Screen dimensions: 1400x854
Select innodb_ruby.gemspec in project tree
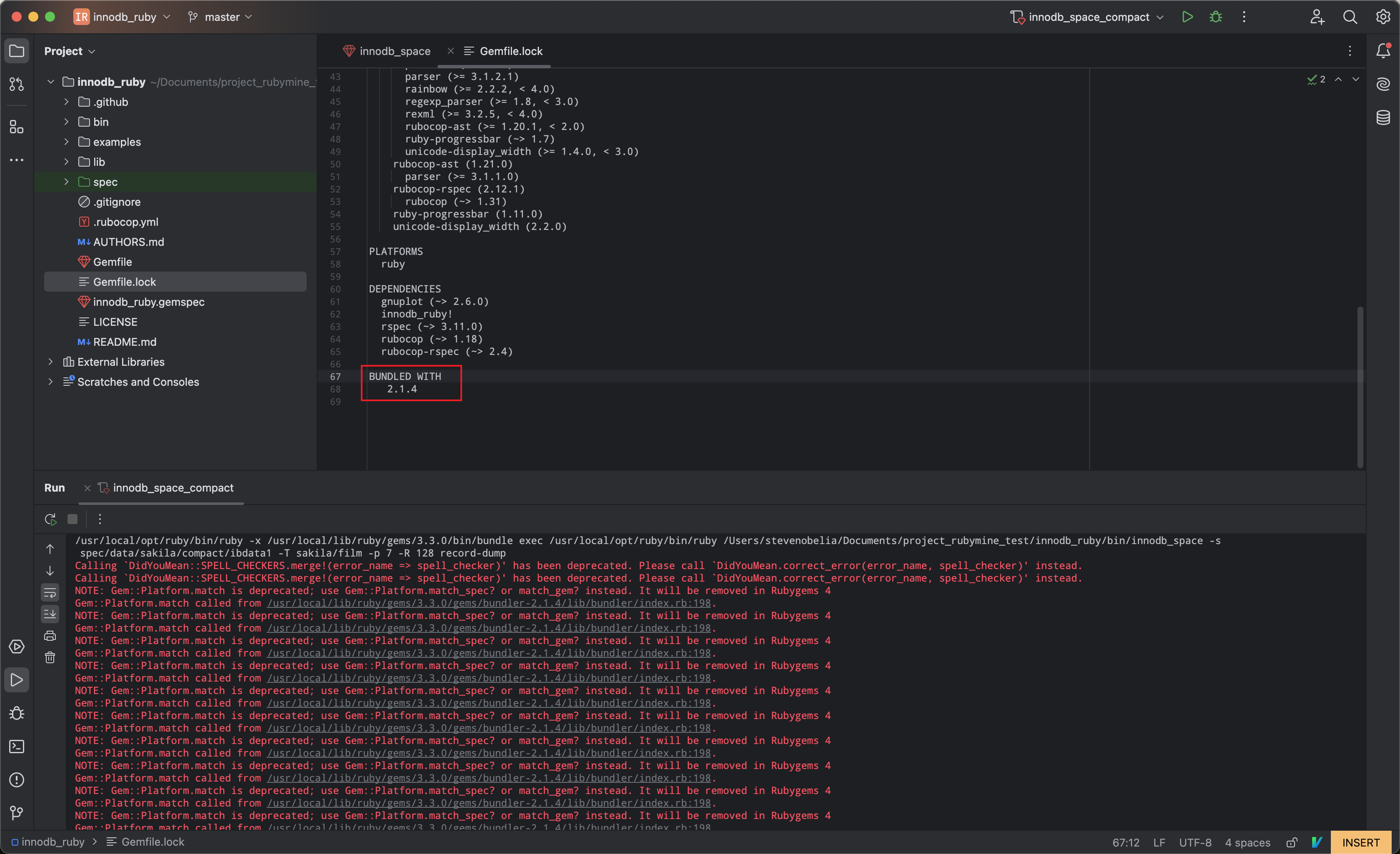(148, 302)
